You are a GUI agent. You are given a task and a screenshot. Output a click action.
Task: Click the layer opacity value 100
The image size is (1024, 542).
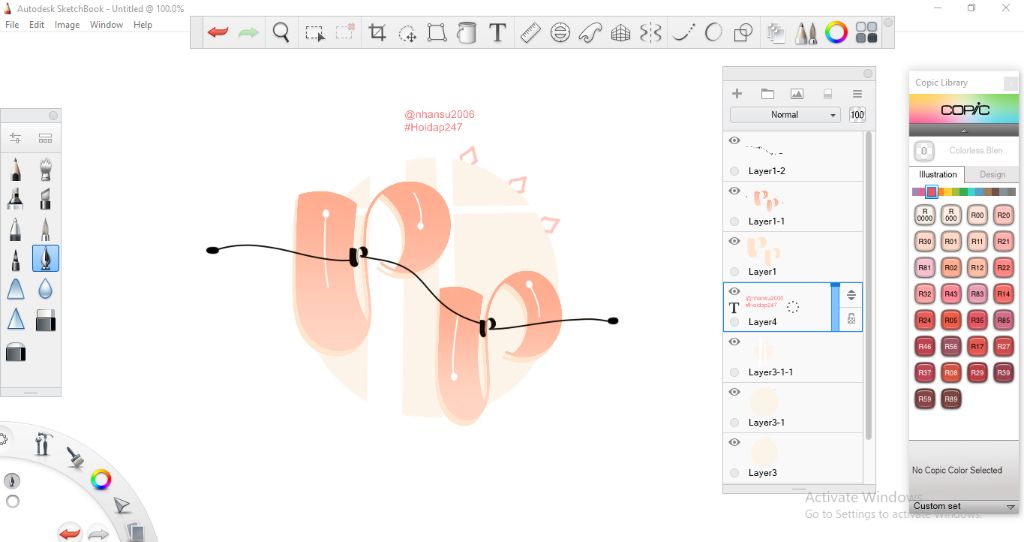click(857, 114)
